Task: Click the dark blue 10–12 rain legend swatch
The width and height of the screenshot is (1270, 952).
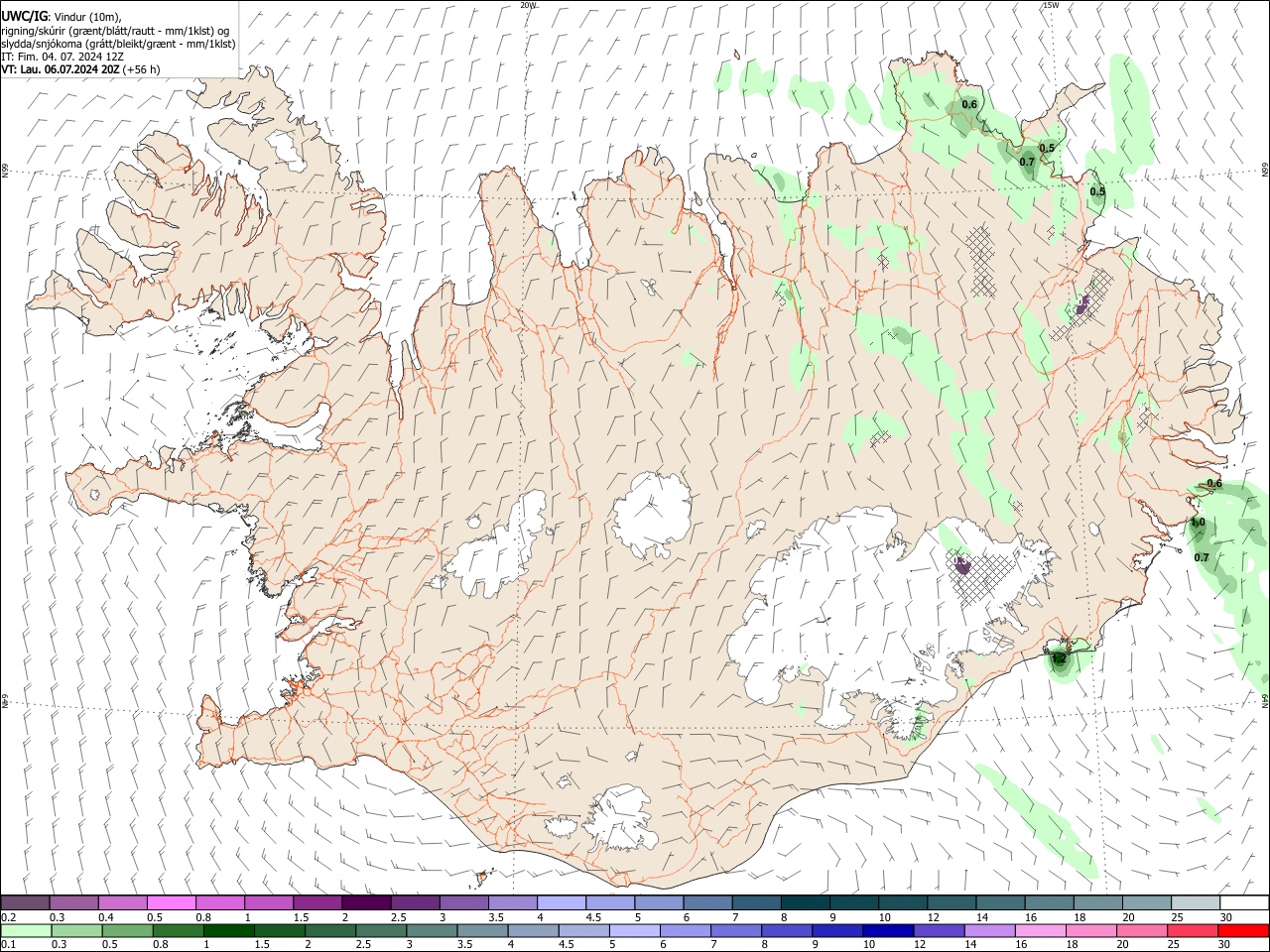Action: [887, 930]
